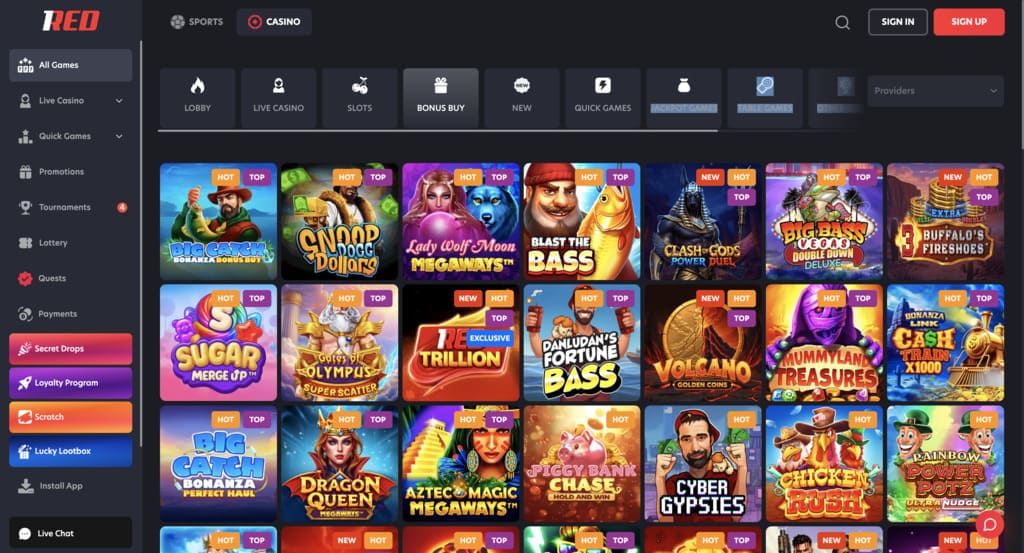This screenshot has height=553, width=1024.
Task: Open Big Bass Vegas Double Down Deluxe
Action: coord(824,221)
